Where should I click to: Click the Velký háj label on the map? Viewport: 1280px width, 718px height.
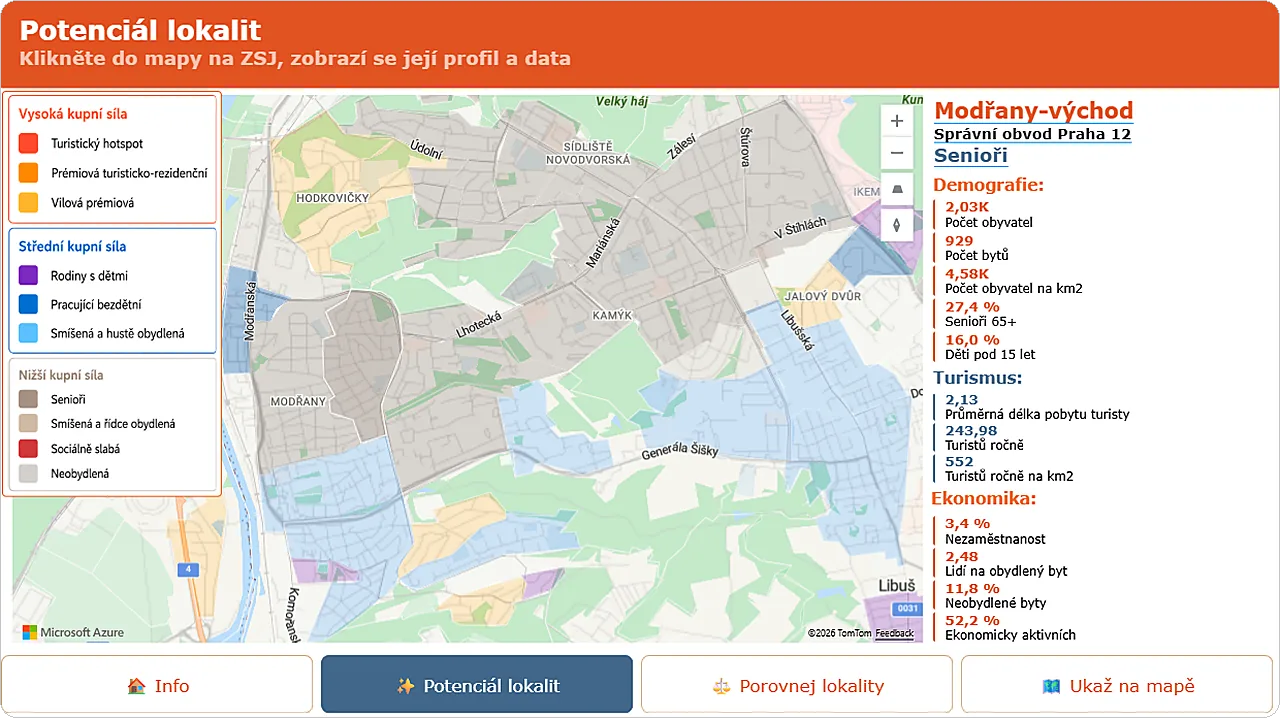(622, 101)
